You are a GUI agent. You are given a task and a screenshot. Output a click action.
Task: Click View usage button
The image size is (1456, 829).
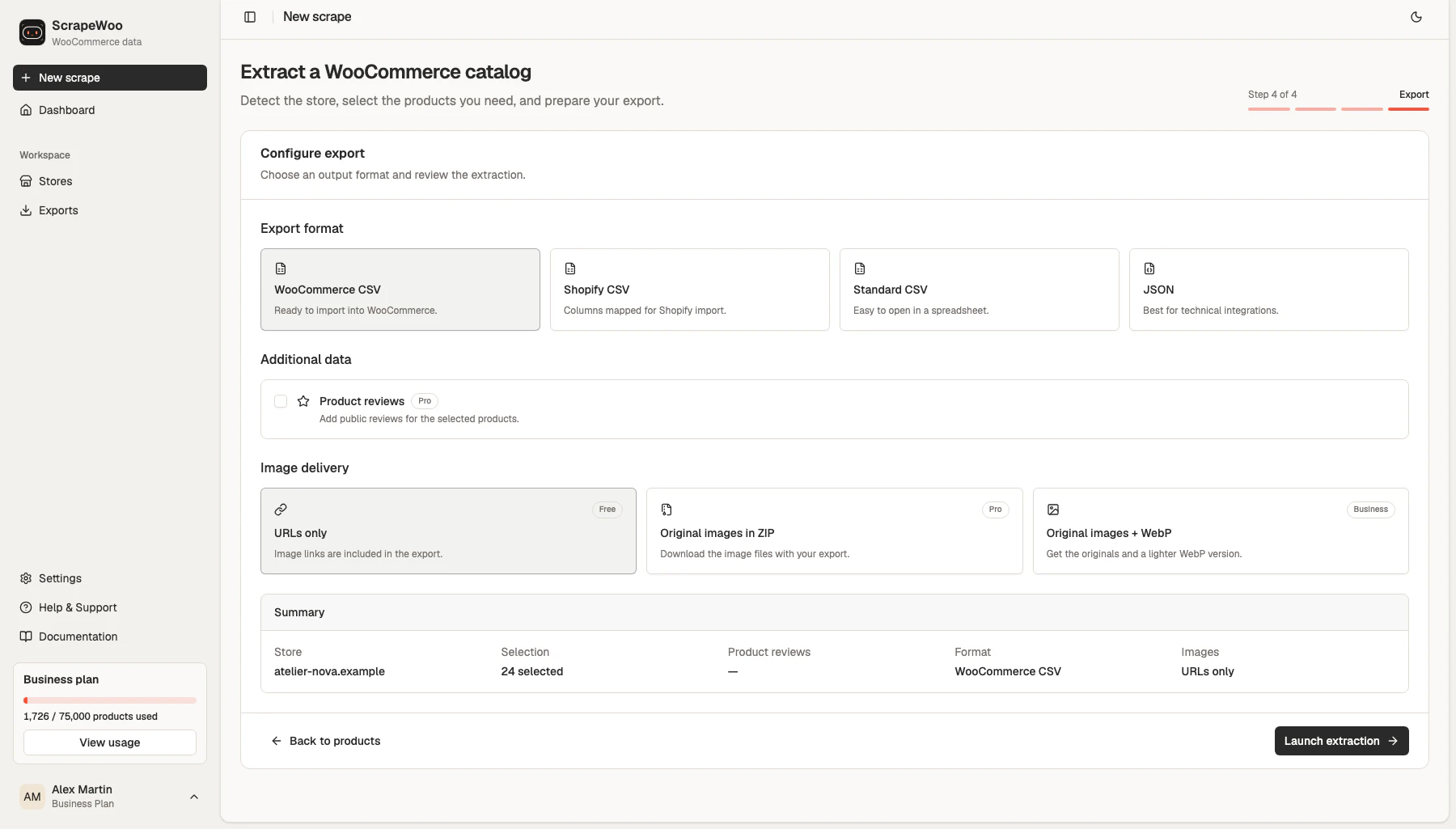point(110,742)
